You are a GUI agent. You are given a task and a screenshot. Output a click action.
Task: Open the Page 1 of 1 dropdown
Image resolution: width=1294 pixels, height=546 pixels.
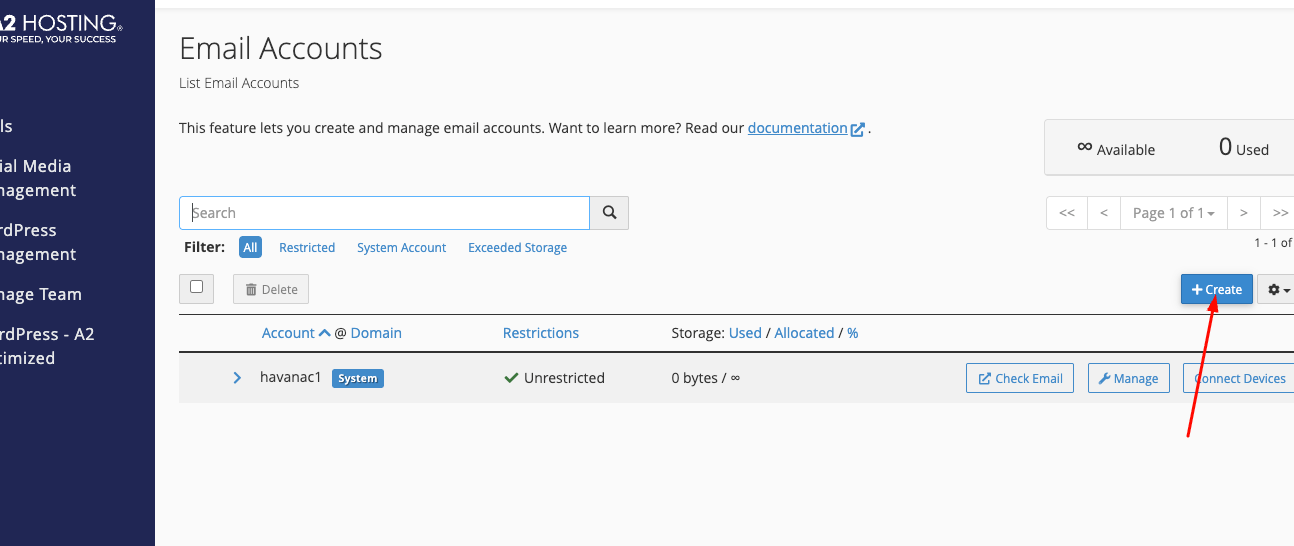coord(1173,213)
